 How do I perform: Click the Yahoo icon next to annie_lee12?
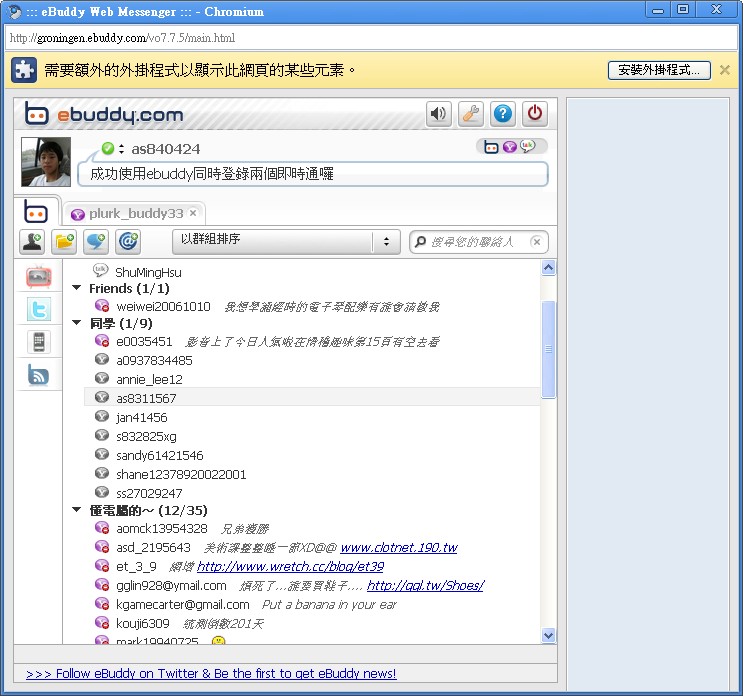(102, 378)
